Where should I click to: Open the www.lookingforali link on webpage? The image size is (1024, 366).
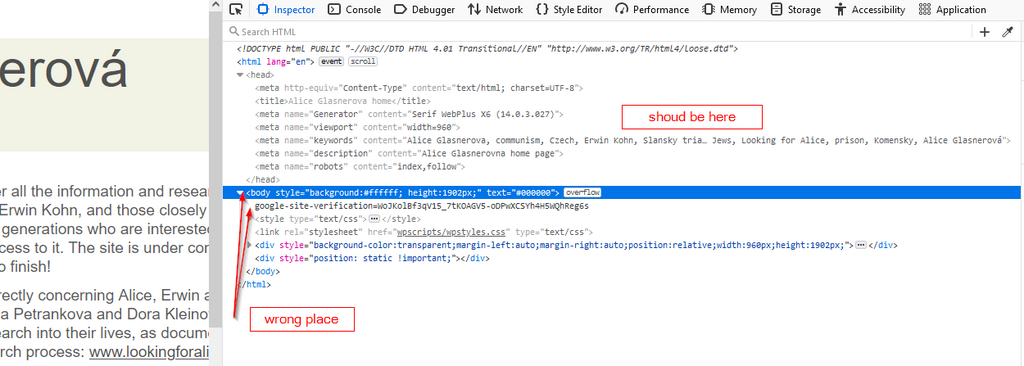pos(149,352)
